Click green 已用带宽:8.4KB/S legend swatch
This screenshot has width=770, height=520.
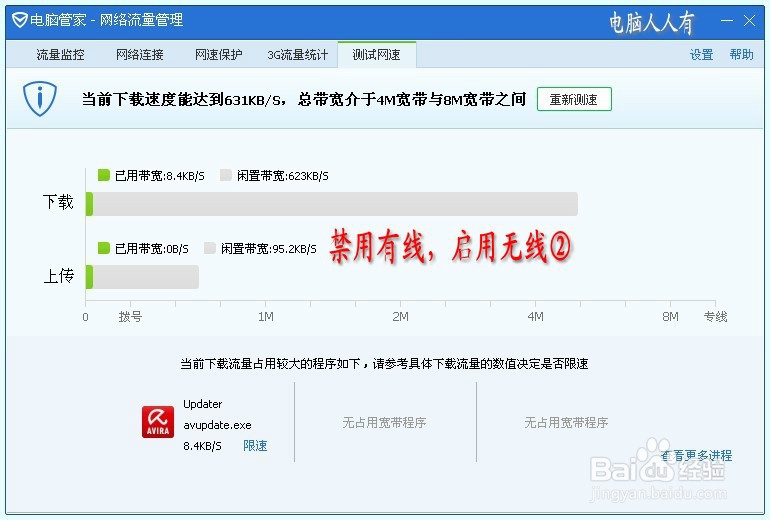[104, 175]
